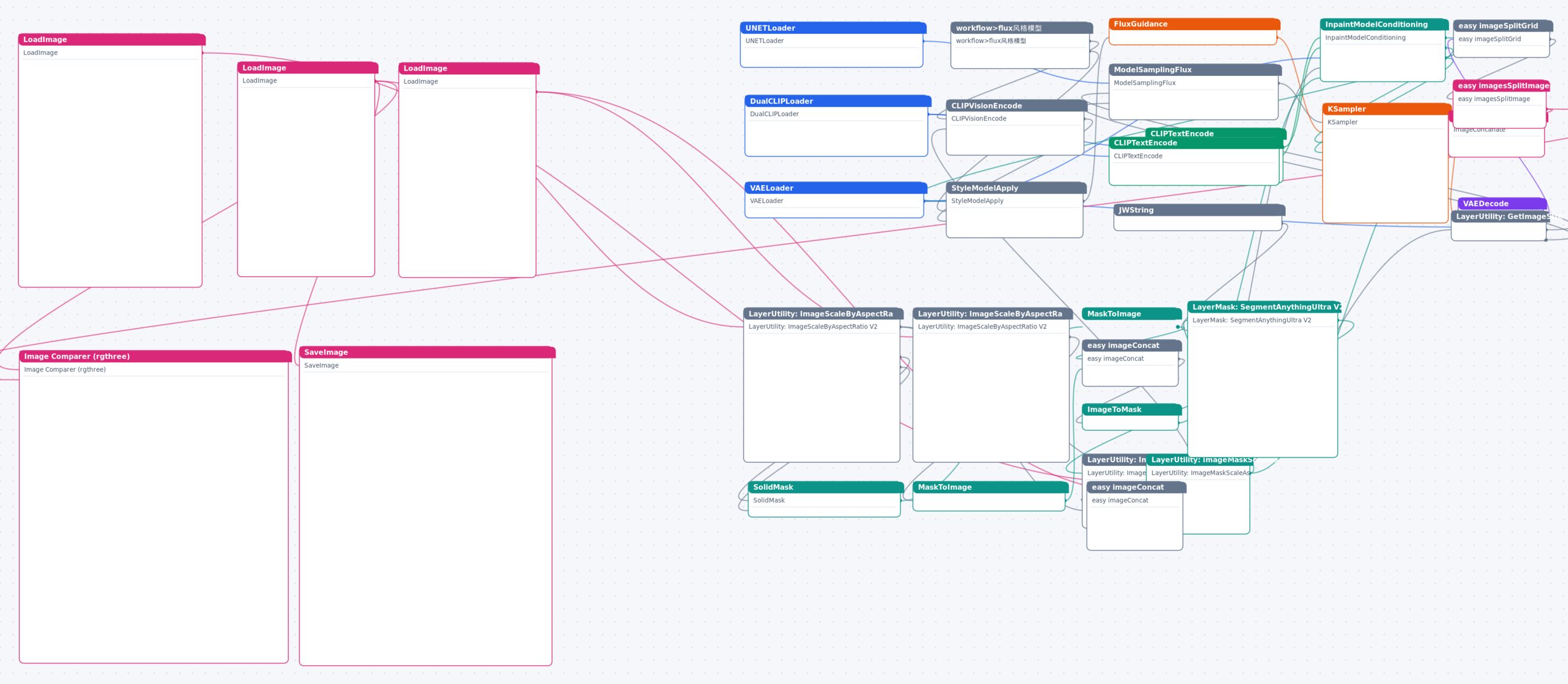
Task: Select the KSampler node header
Action: point(1386,110)
